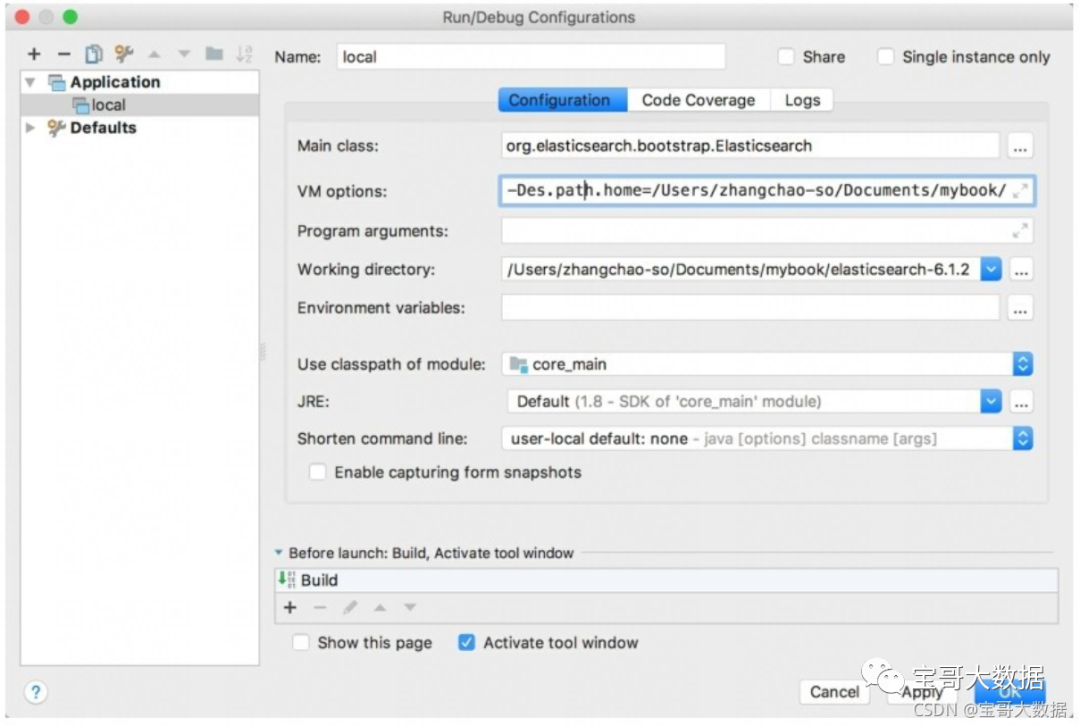Open Working directory dropdown arrow

tap(990, 269)
